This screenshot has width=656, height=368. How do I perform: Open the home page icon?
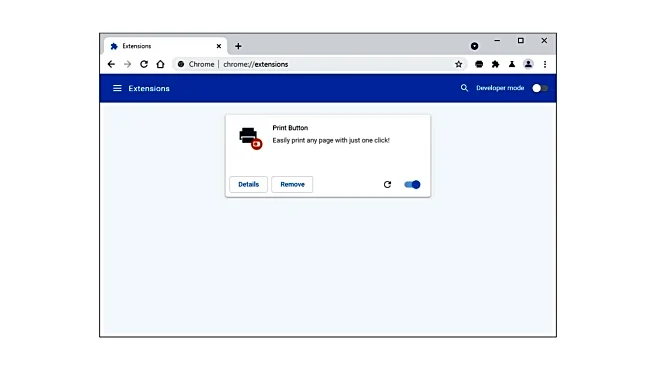pyautogui.click(x=160, y=64)
